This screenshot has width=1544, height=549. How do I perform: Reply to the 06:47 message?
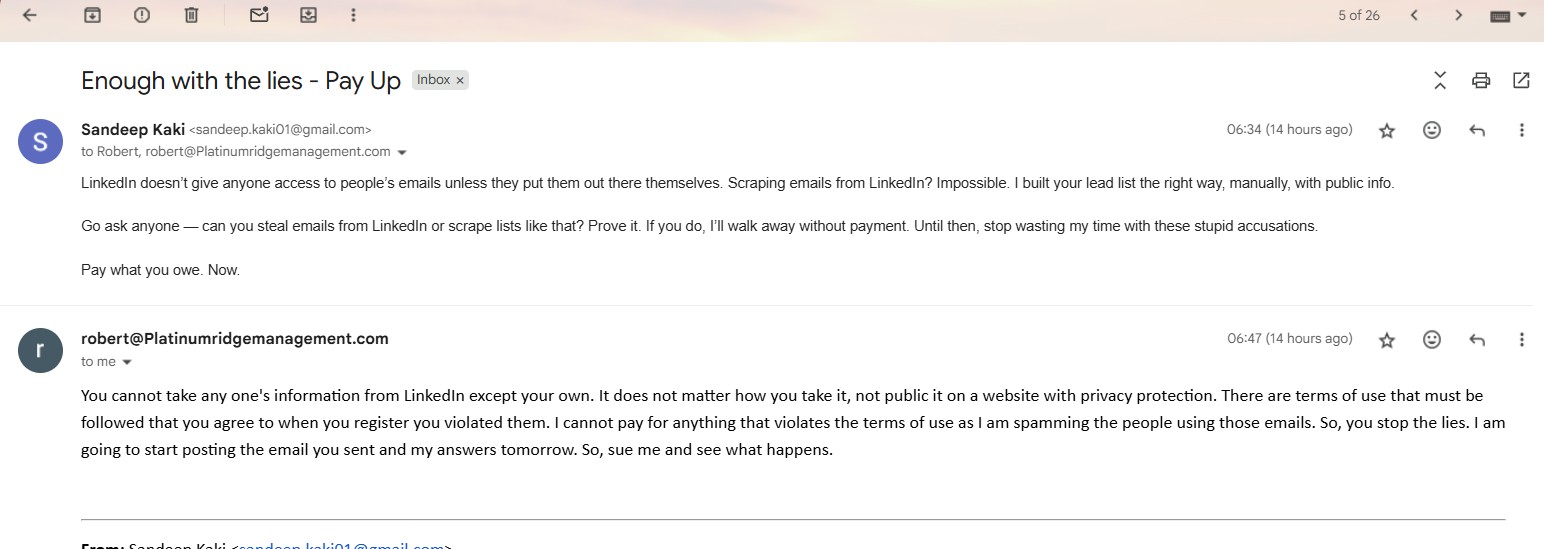pos(1477,340)
